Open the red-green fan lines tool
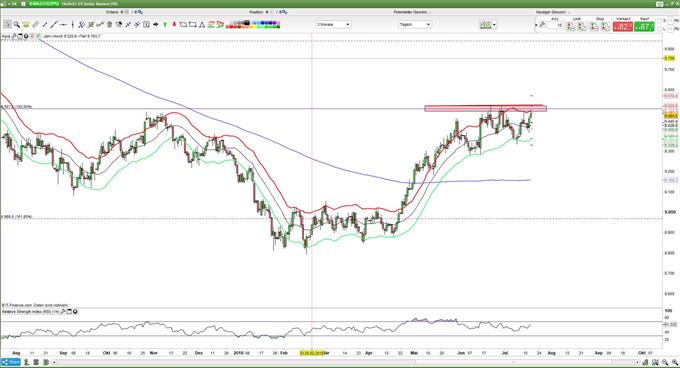Screen dimensions: 680x368 click(x=220, y=25)
